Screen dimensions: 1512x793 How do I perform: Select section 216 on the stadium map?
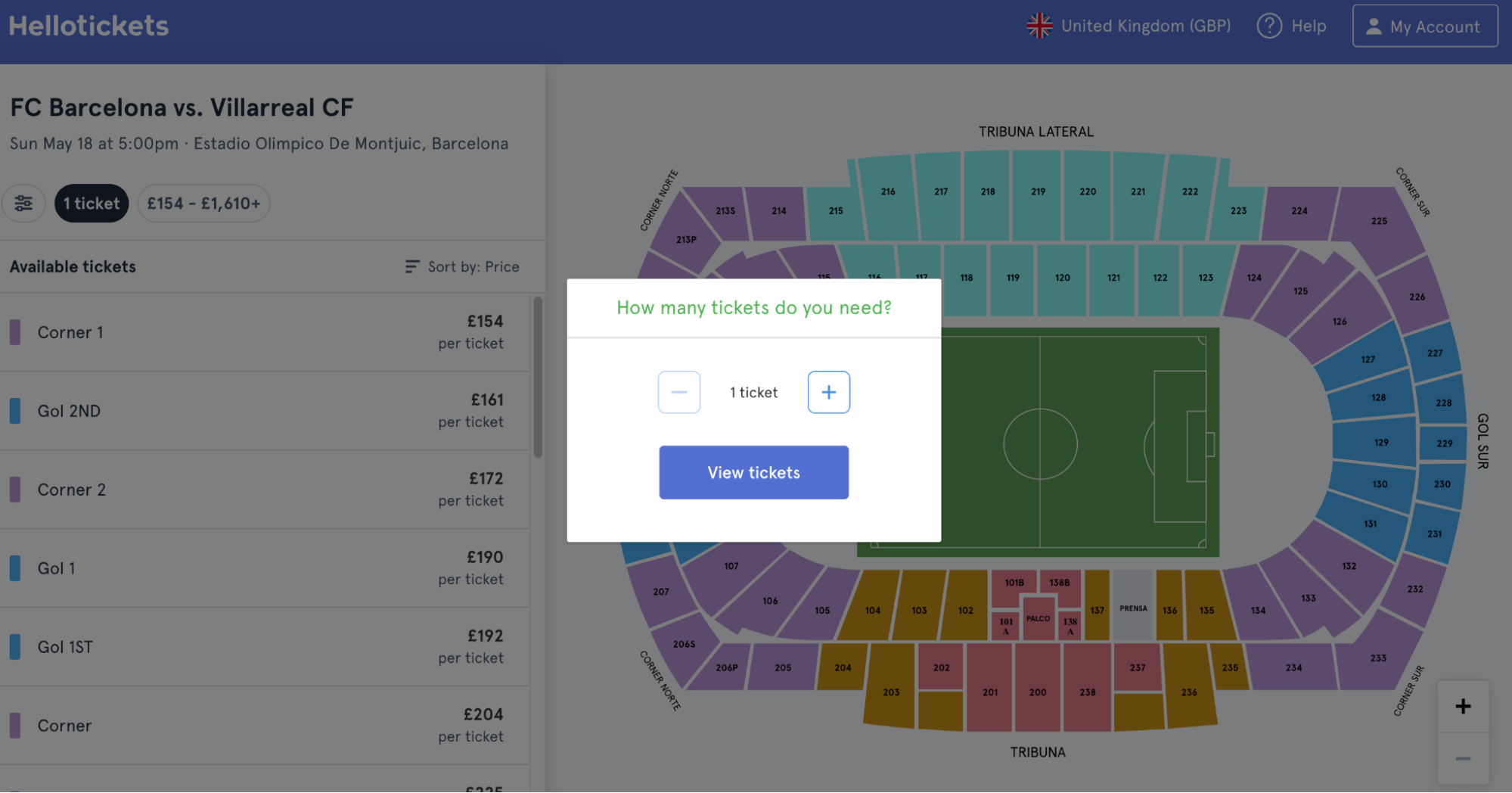(x=887, y=191)
